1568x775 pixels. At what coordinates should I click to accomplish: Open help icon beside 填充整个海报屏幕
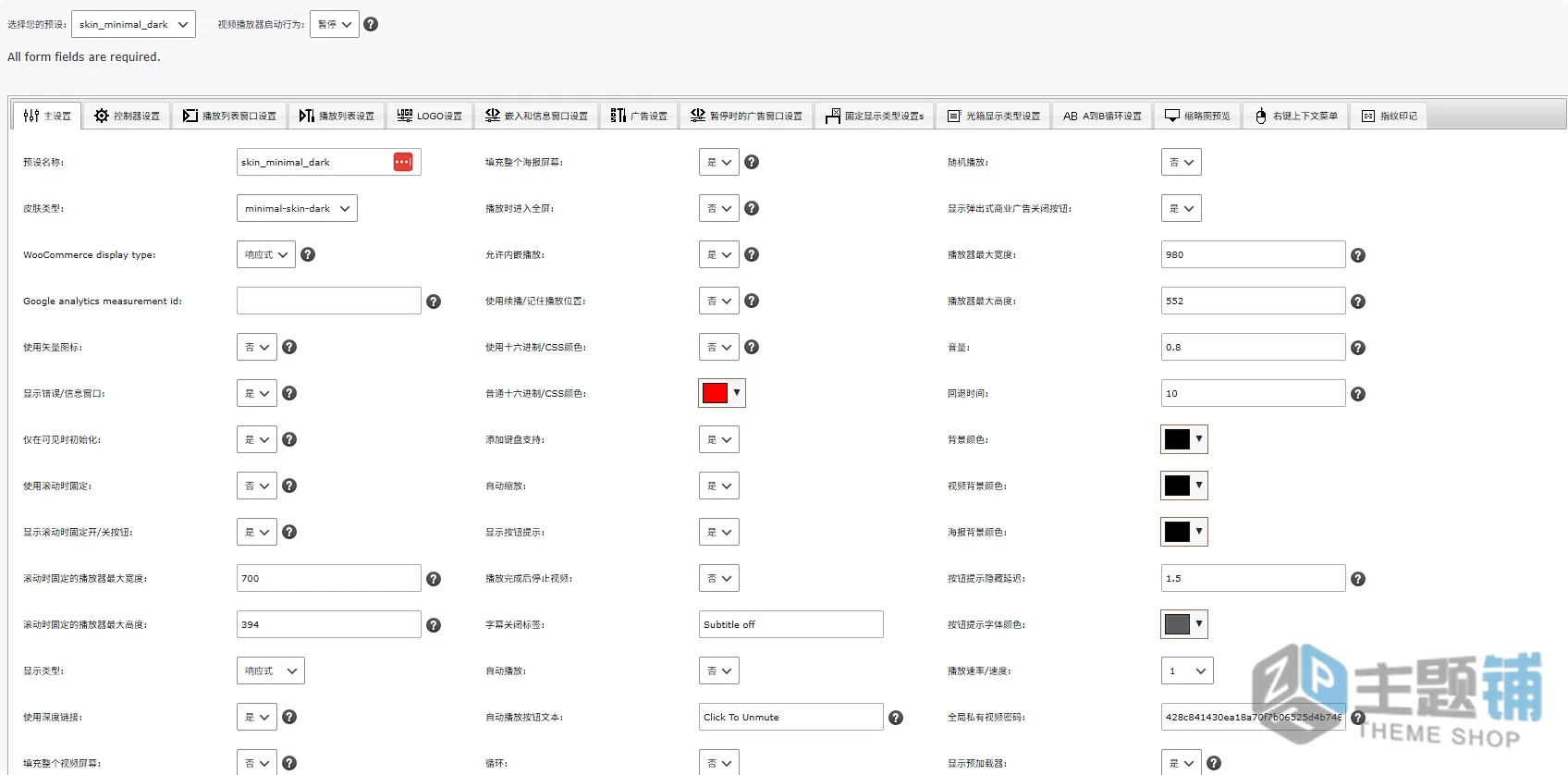[752, 162]
